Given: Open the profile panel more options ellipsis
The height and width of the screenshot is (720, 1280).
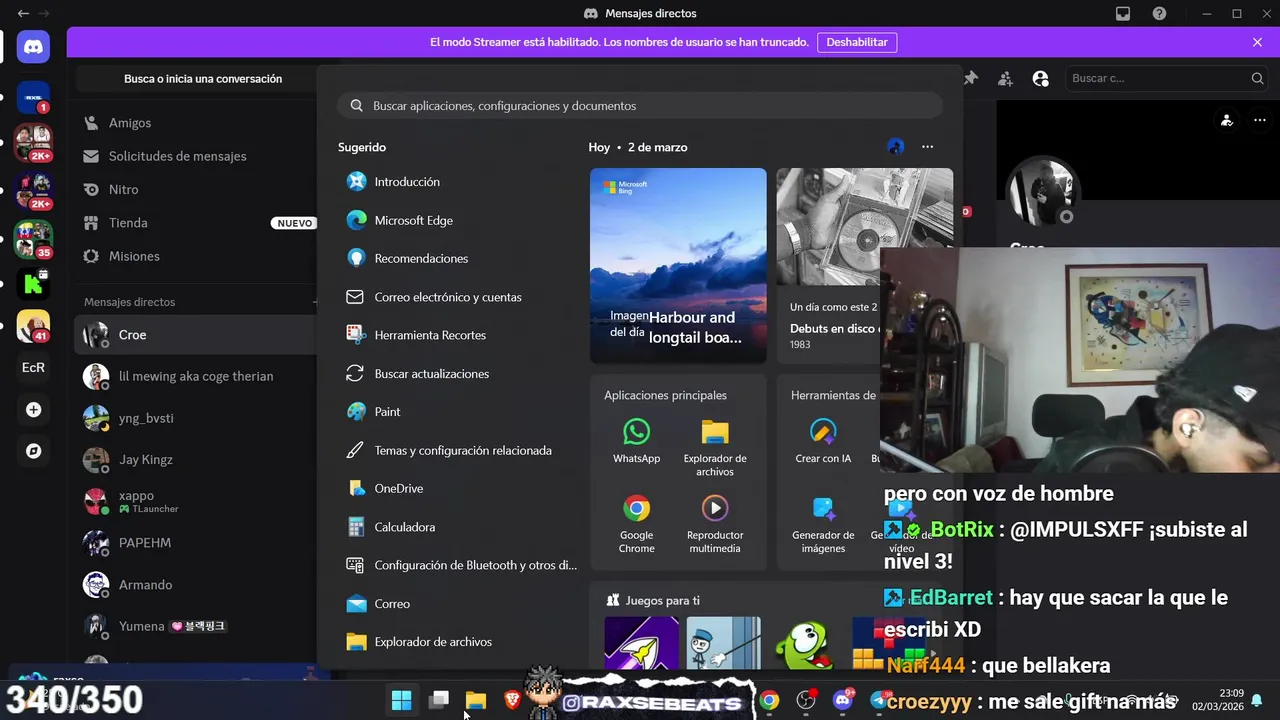Looking at the screenshot, I should point(1259,120).
